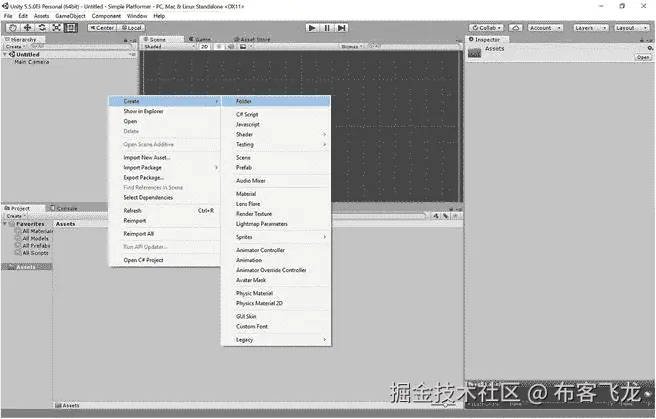Open the Assets menu in menu bar

coord(41,16)
